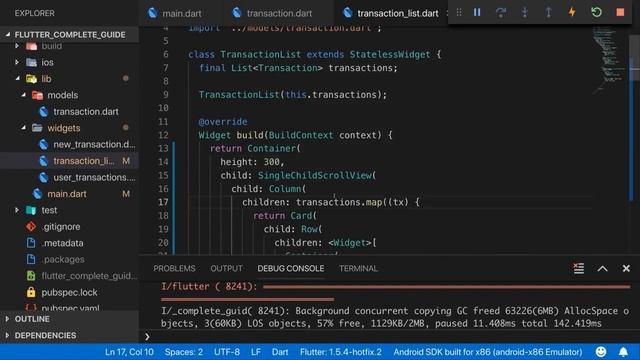Clear the debug console output

(x=578, y=268)
